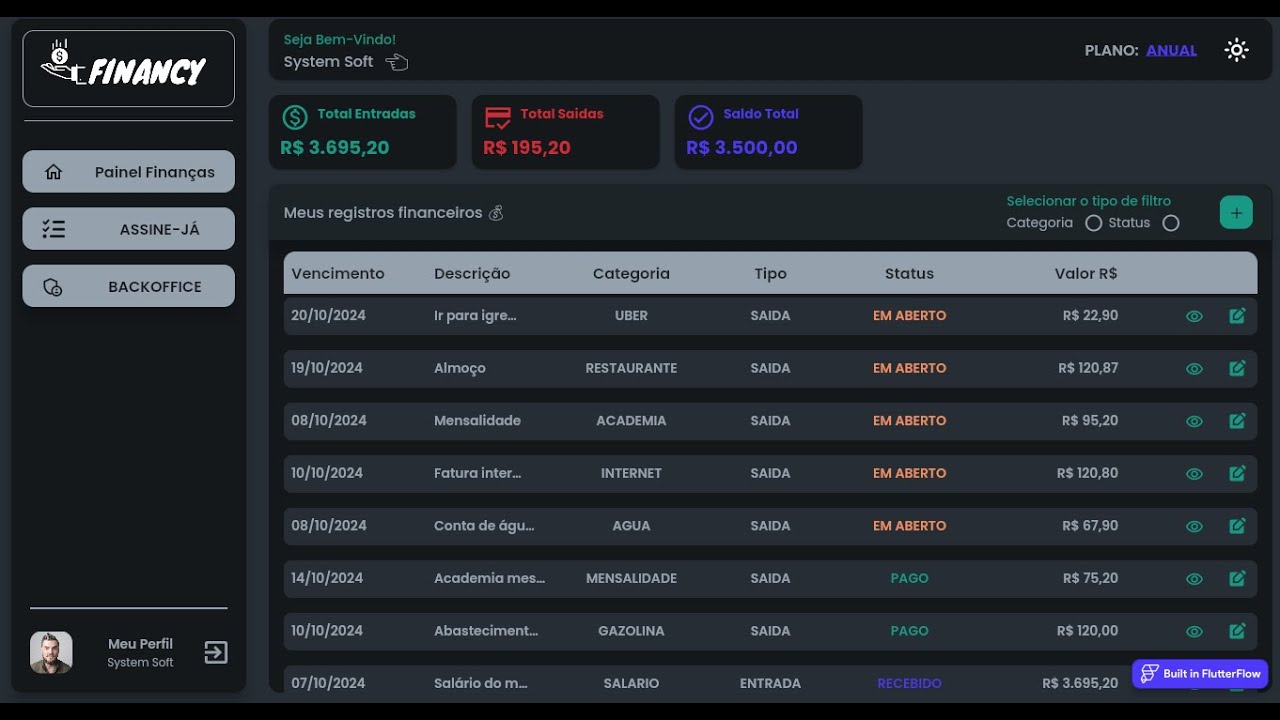1280x720 pixels.
Task: Select the Status filter radio button
Action: (x=1171, y=223)
